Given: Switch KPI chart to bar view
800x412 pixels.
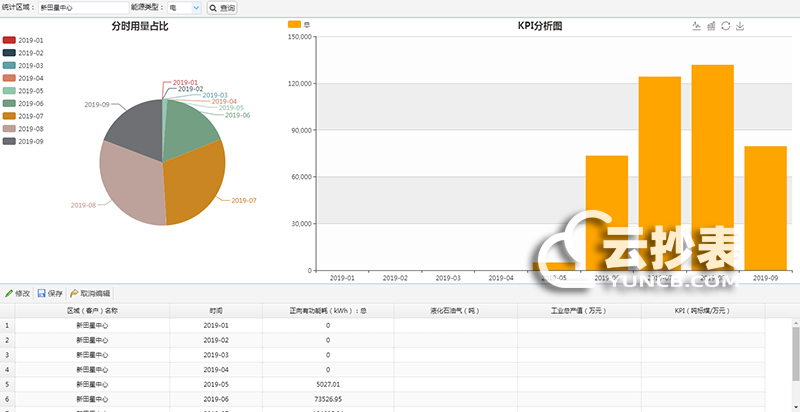Looking at the screenshot, I should pos(711,26).
